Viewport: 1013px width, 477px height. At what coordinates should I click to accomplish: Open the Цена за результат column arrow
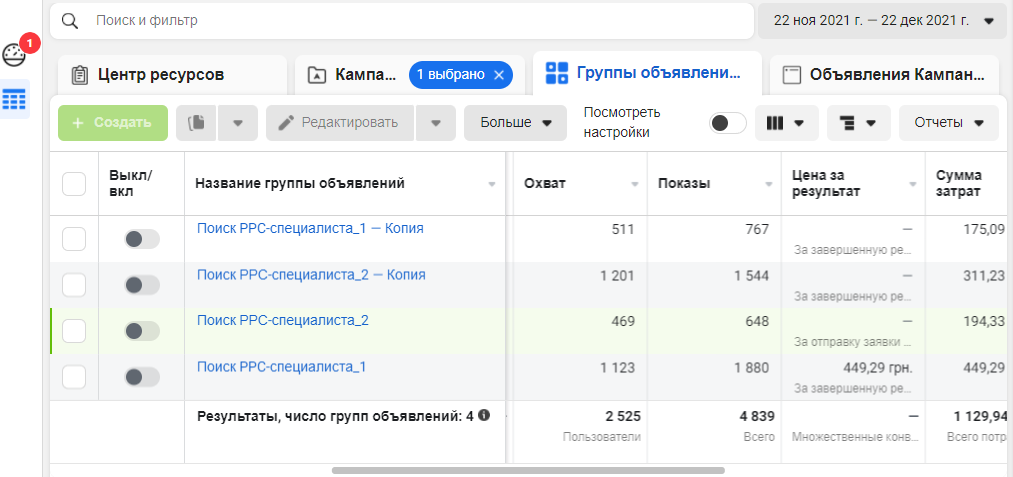(x=913, y=184)
